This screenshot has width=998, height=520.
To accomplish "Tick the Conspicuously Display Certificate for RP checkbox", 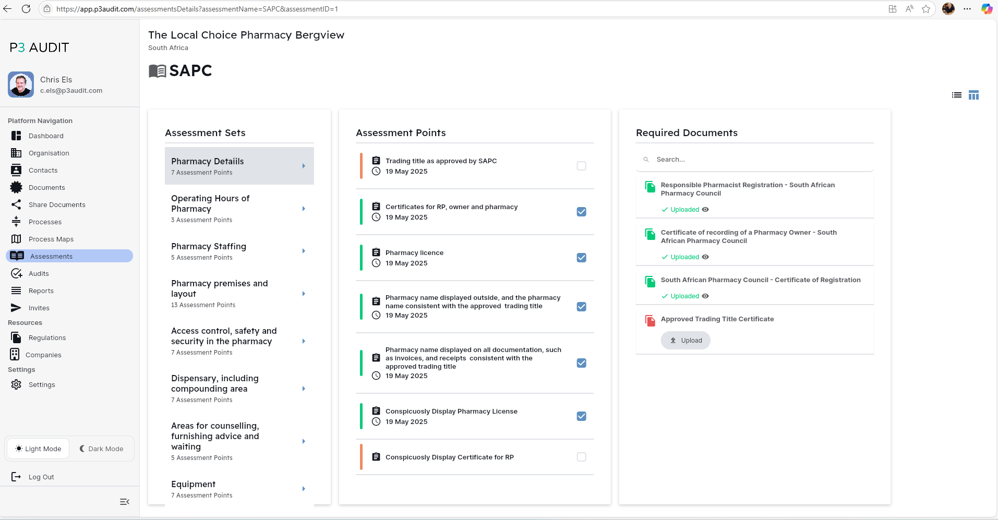I will [x=581, y=457].
